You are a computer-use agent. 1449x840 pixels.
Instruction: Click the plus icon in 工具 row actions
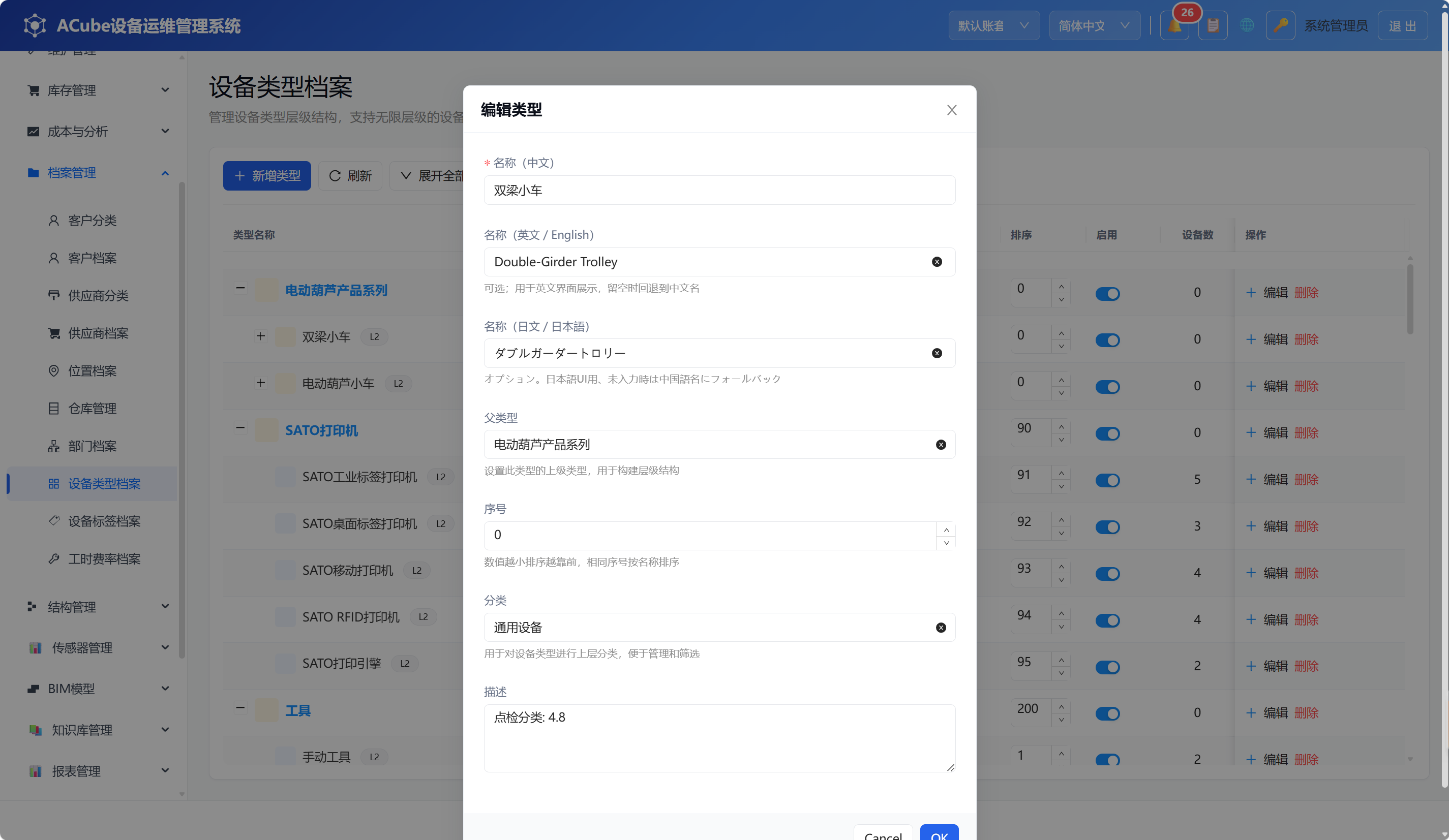pos(1250,713)
